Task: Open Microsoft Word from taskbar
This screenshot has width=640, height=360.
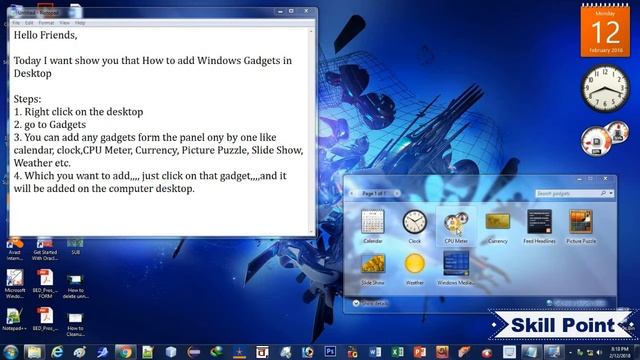Action: [x=375, y=352]
